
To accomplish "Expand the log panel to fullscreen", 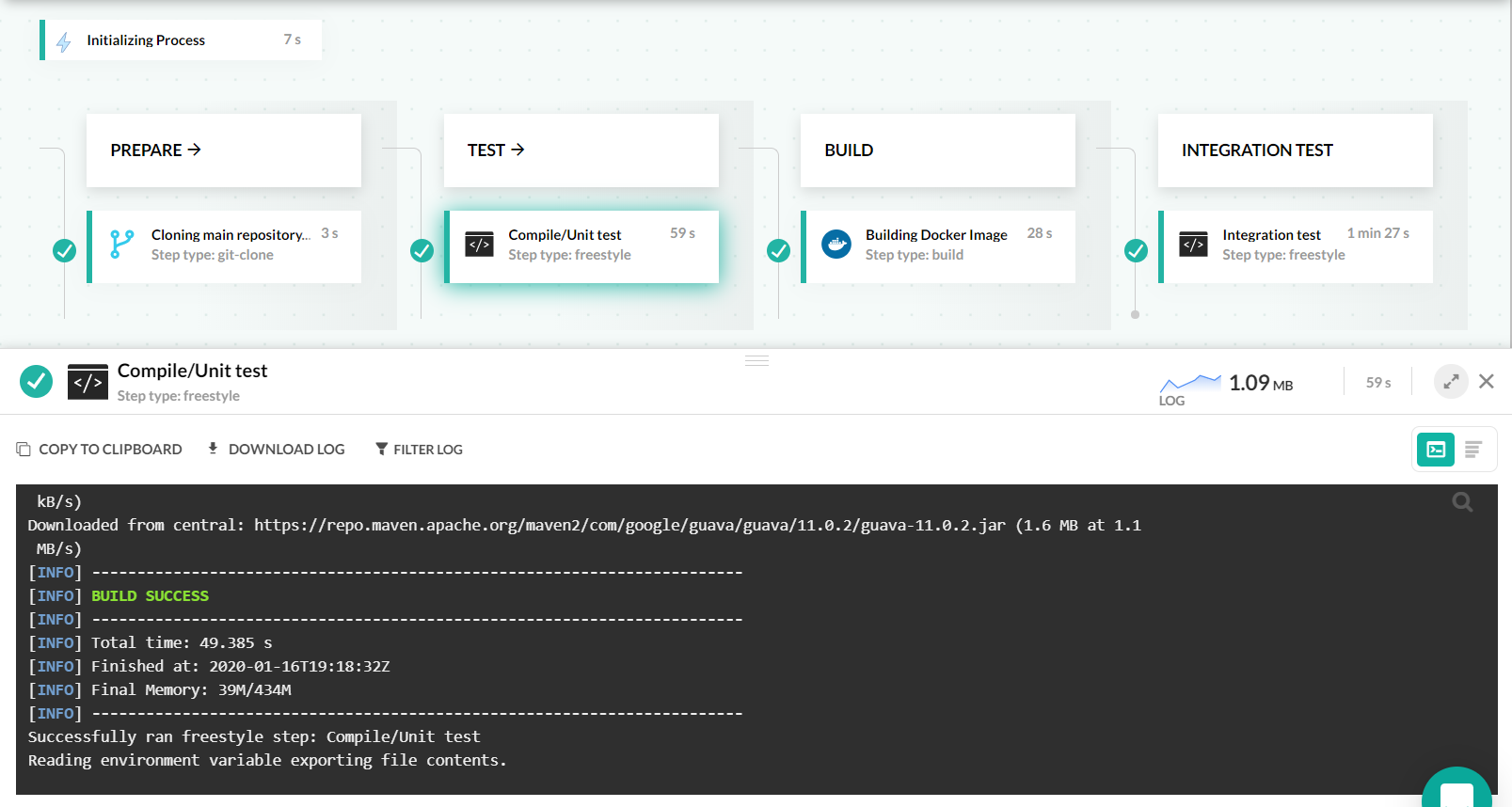I will coord(1451,381).
